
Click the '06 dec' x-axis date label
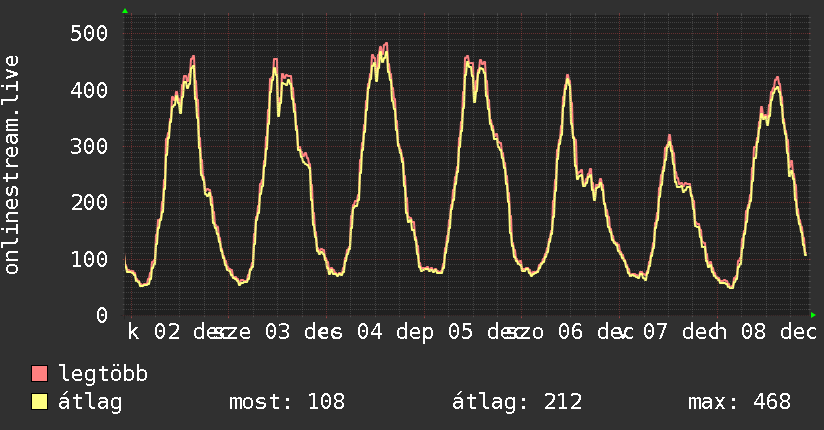coord(595,332)
